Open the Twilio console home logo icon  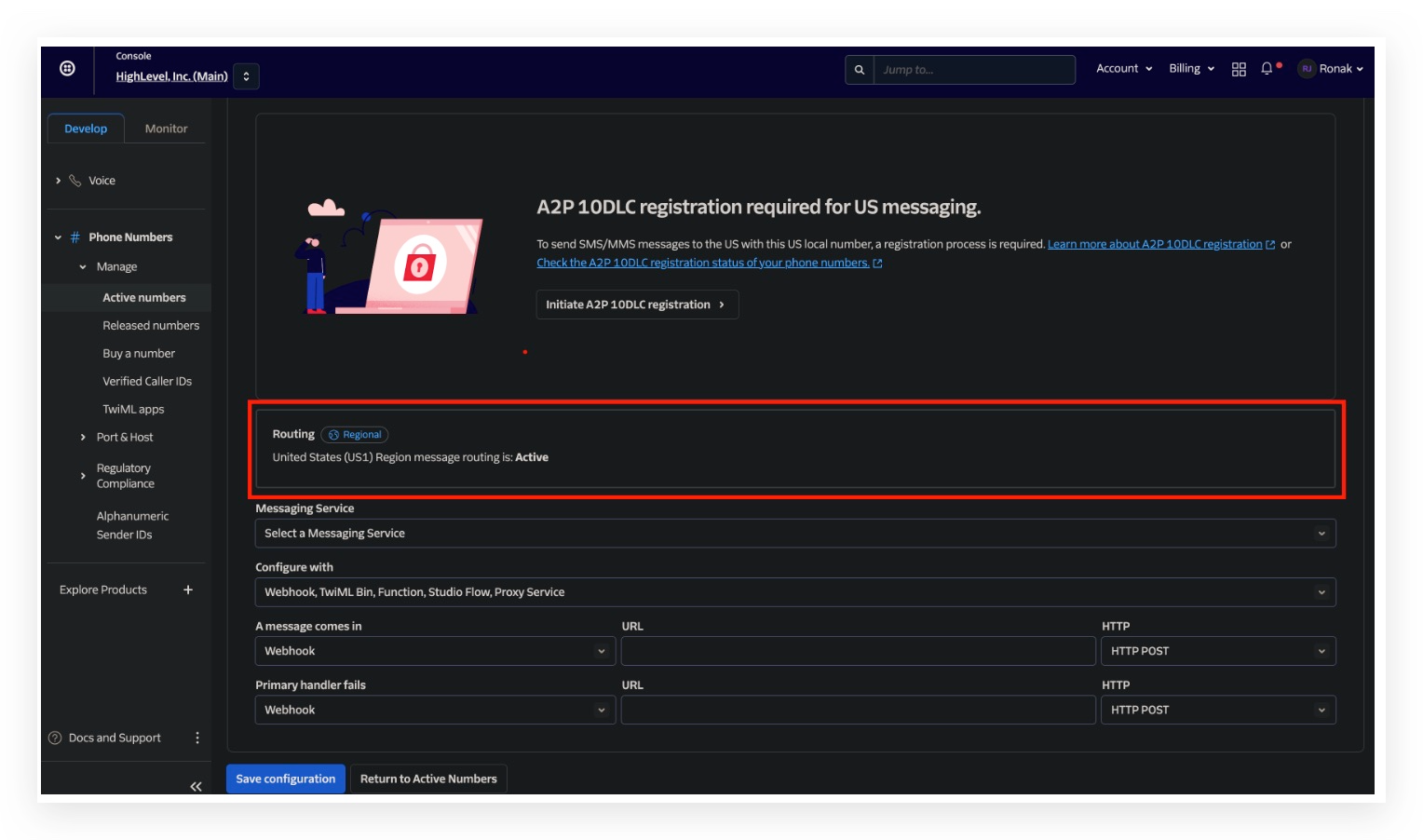pos(67,68)
